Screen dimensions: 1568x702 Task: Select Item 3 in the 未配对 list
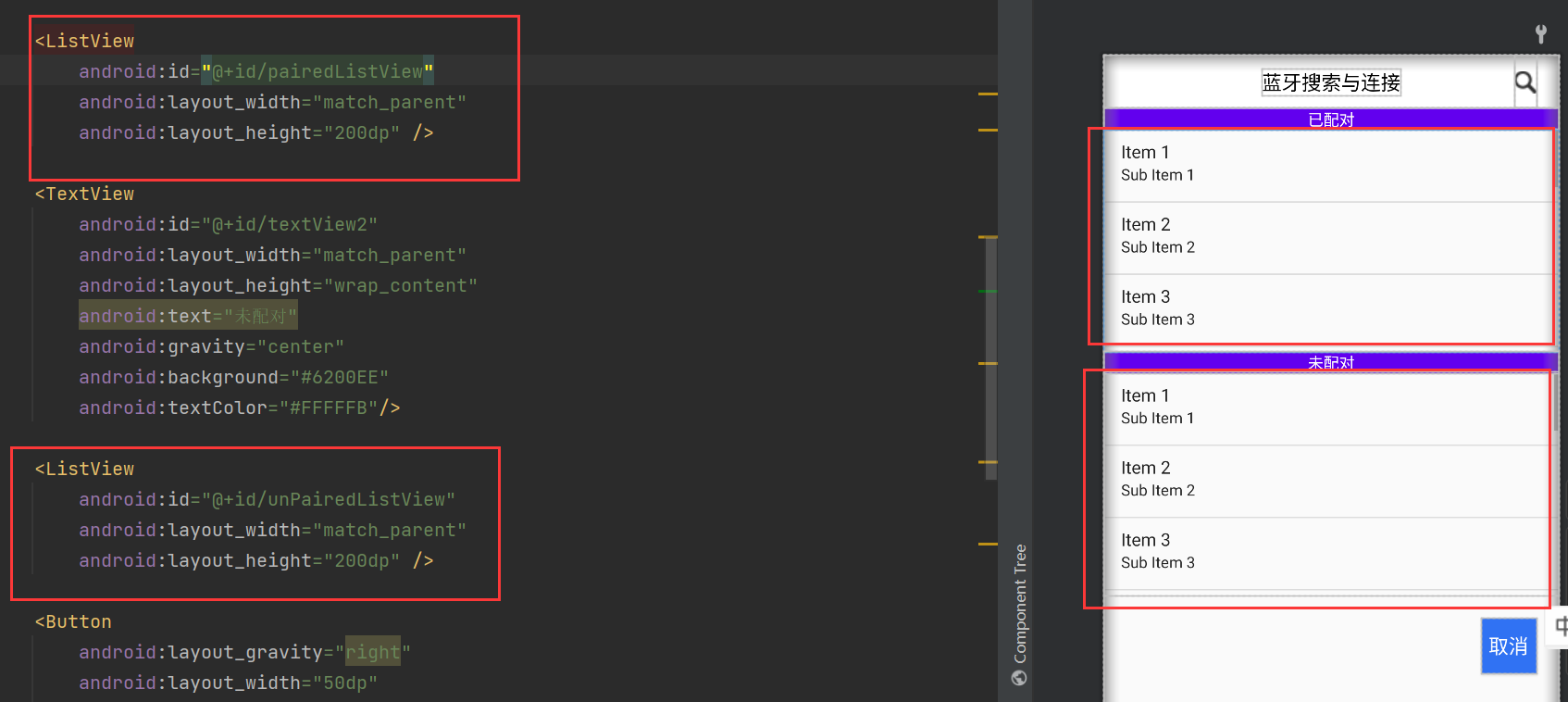tap(1327, 553)
